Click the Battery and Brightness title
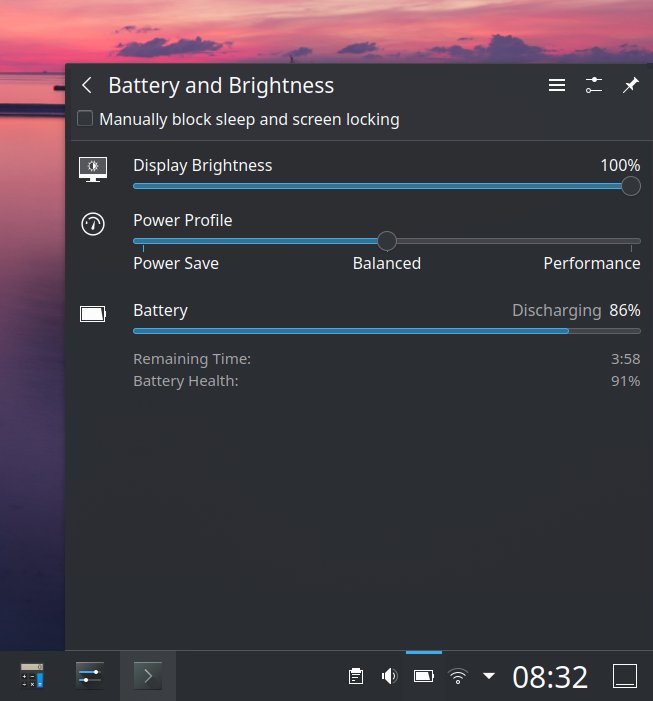Viewport: 653px width, 701px height. point(221,85)
